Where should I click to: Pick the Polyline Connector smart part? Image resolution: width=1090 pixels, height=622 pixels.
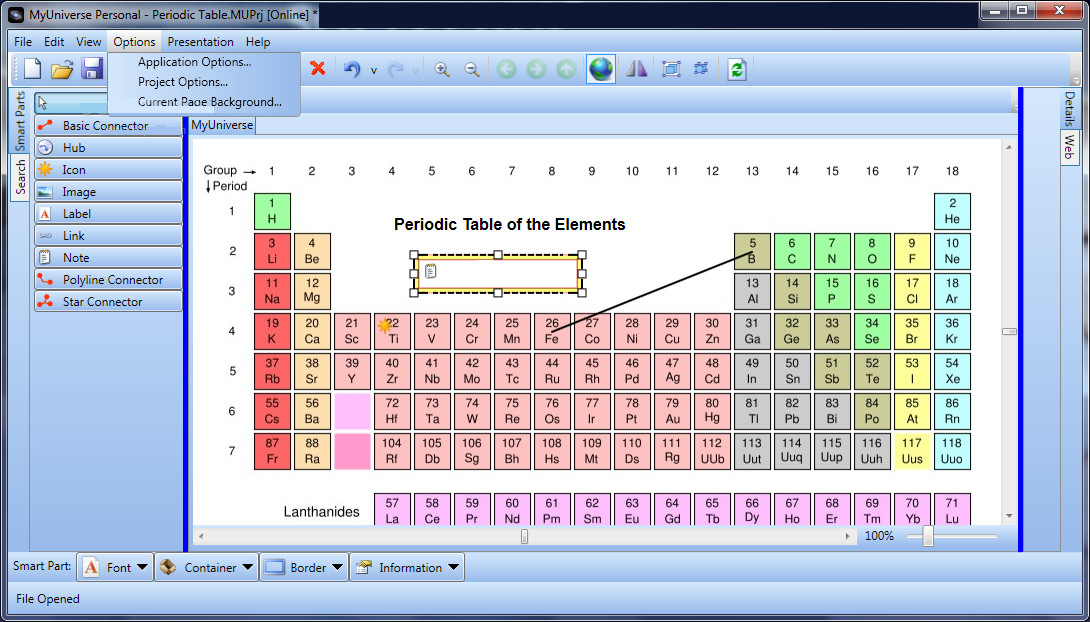(108, 280)
